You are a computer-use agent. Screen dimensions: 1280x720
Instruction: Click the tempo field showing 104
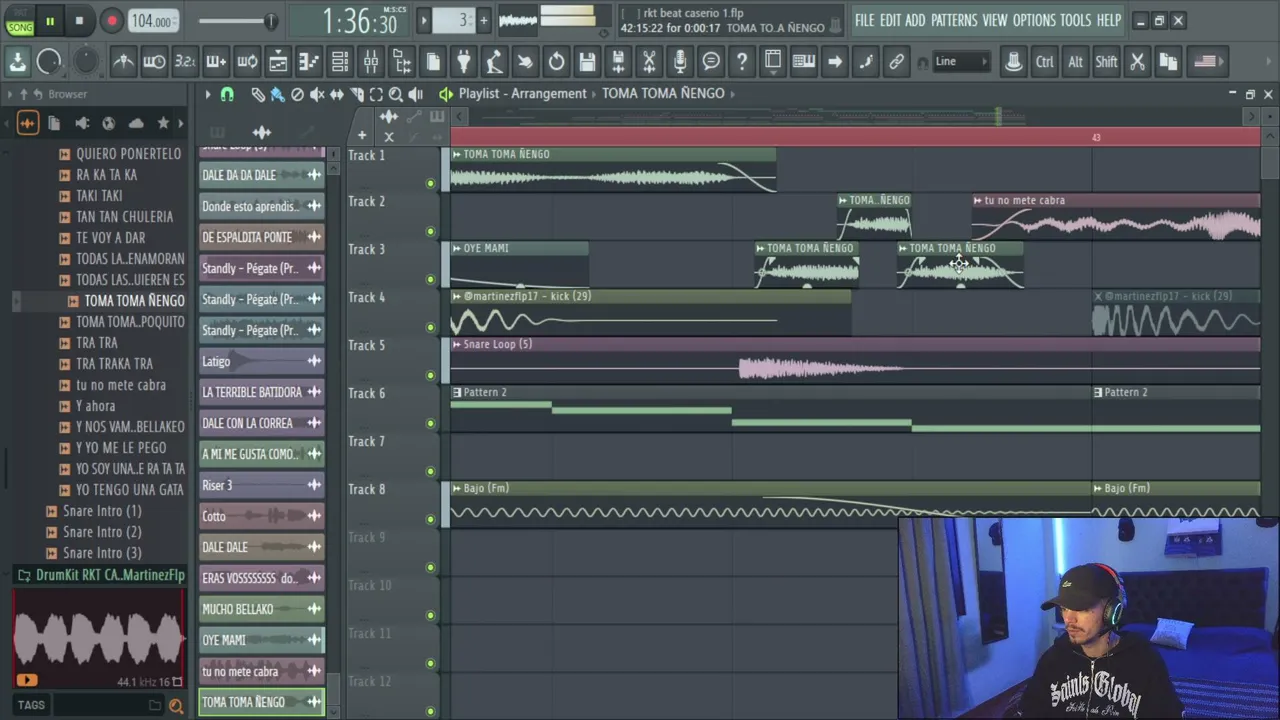153,21
